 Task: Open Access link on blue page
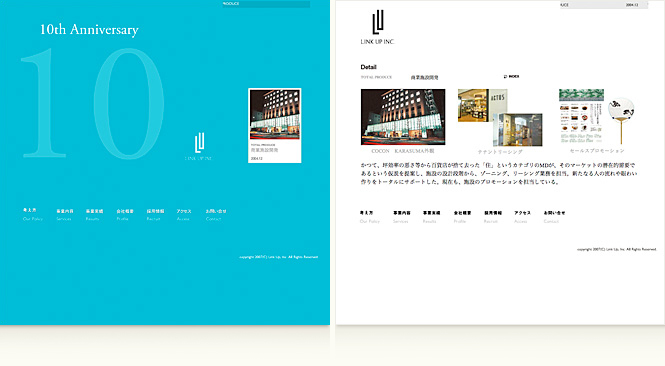184,215
